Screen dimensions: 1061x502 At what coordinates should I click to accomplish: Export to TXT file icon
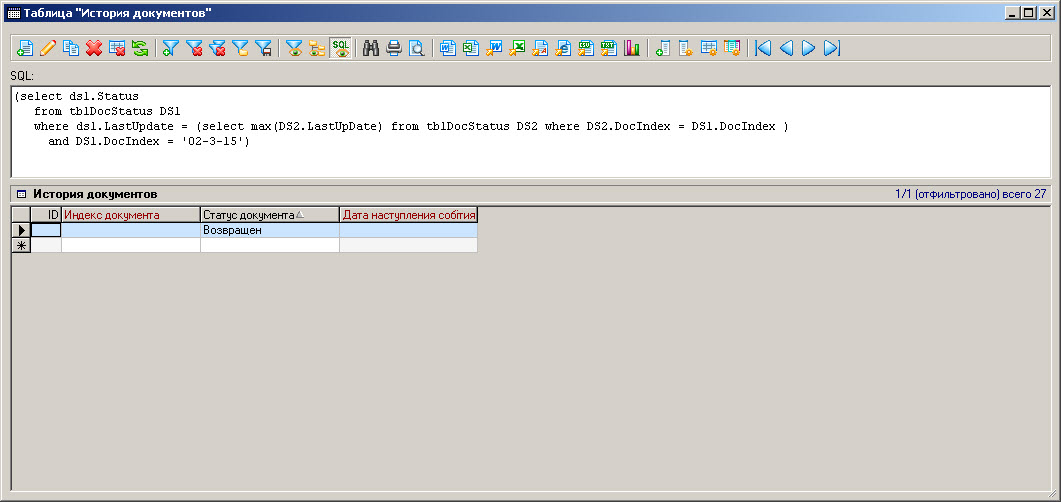click(609, 48)
